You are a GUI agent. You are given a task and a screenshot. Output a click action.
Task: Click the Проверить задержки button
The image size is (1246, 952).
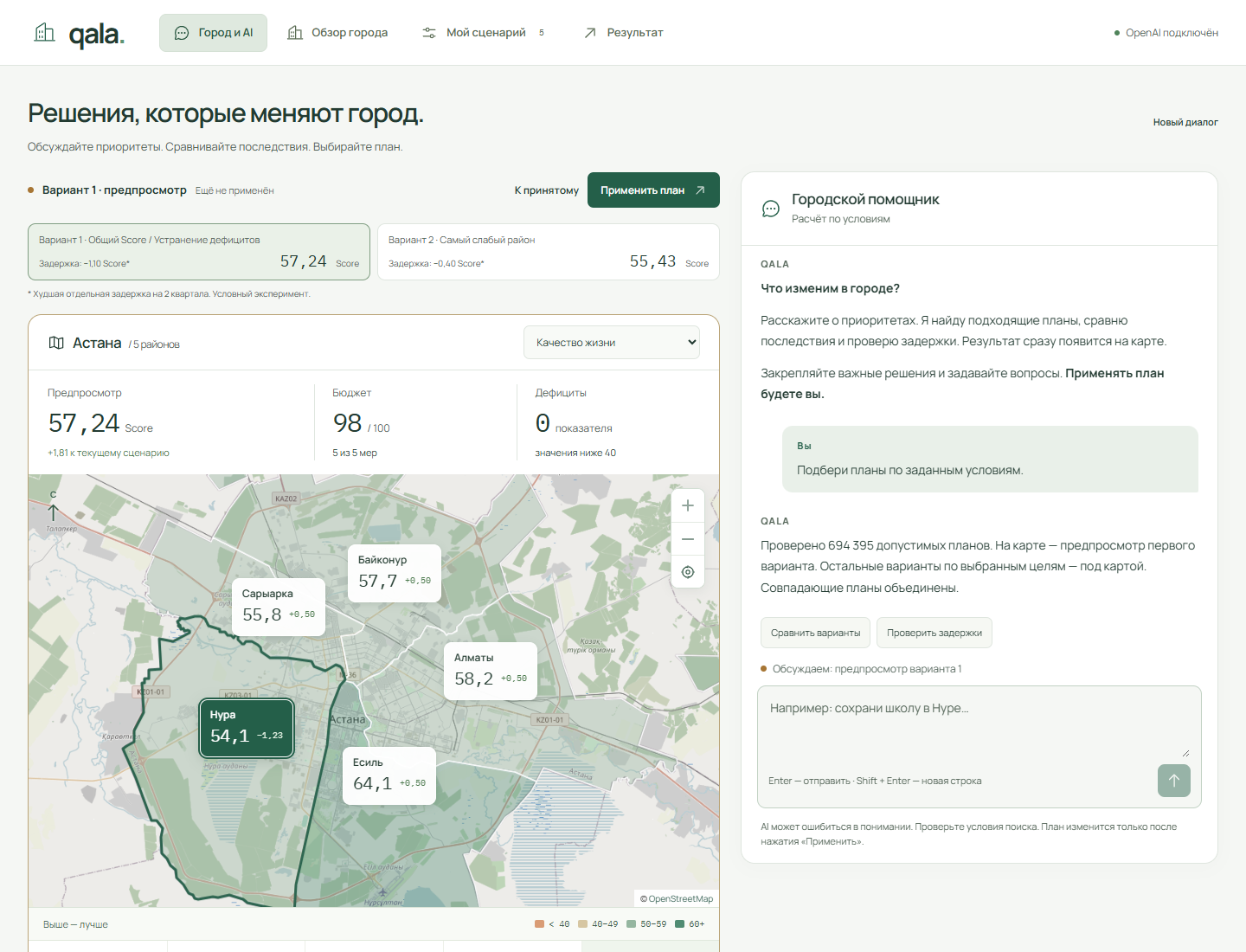click(934, 633)
